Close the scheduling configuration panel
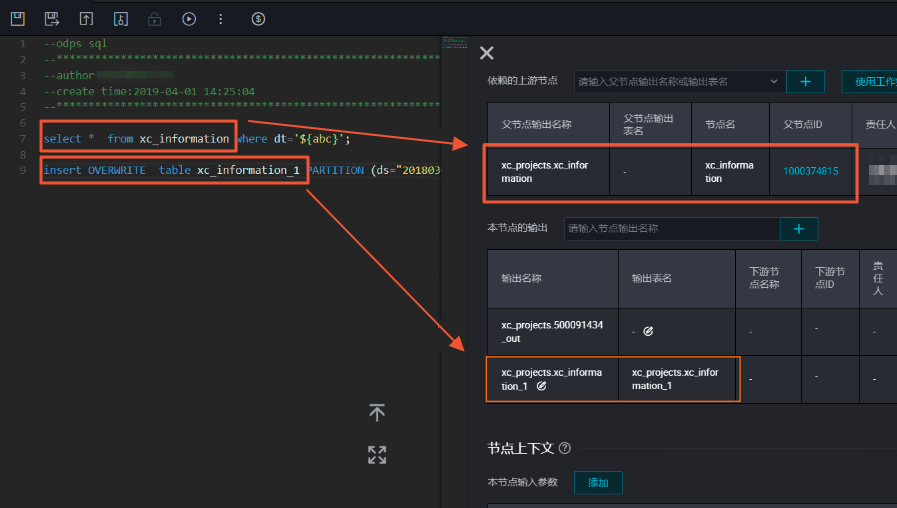 (x=487, y=53)
